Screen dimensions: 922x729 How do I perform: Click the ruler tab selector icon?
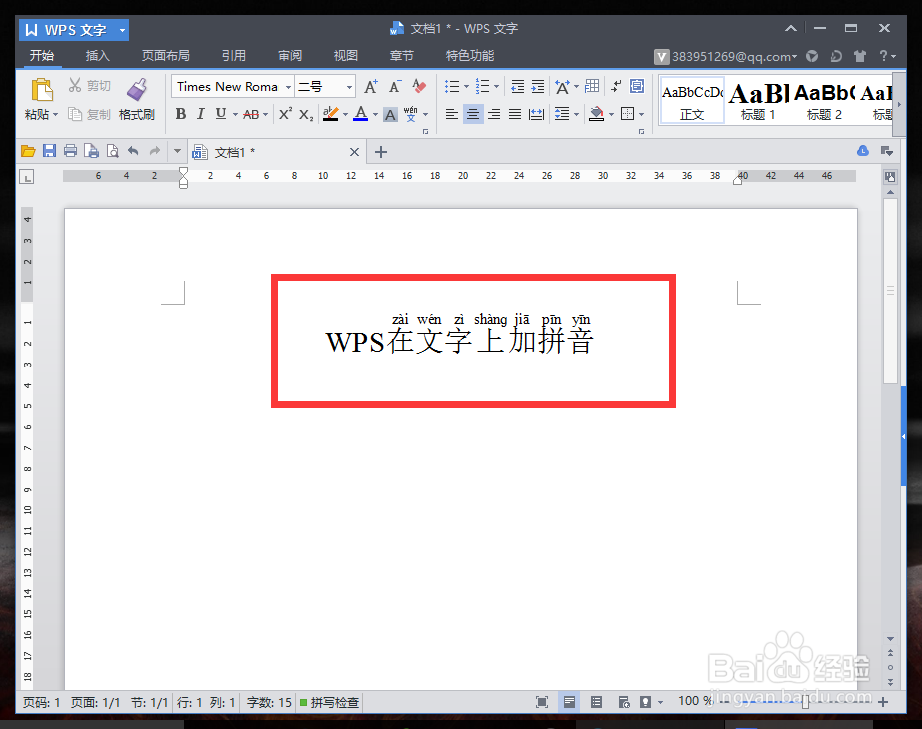click(x=26, y=176)
